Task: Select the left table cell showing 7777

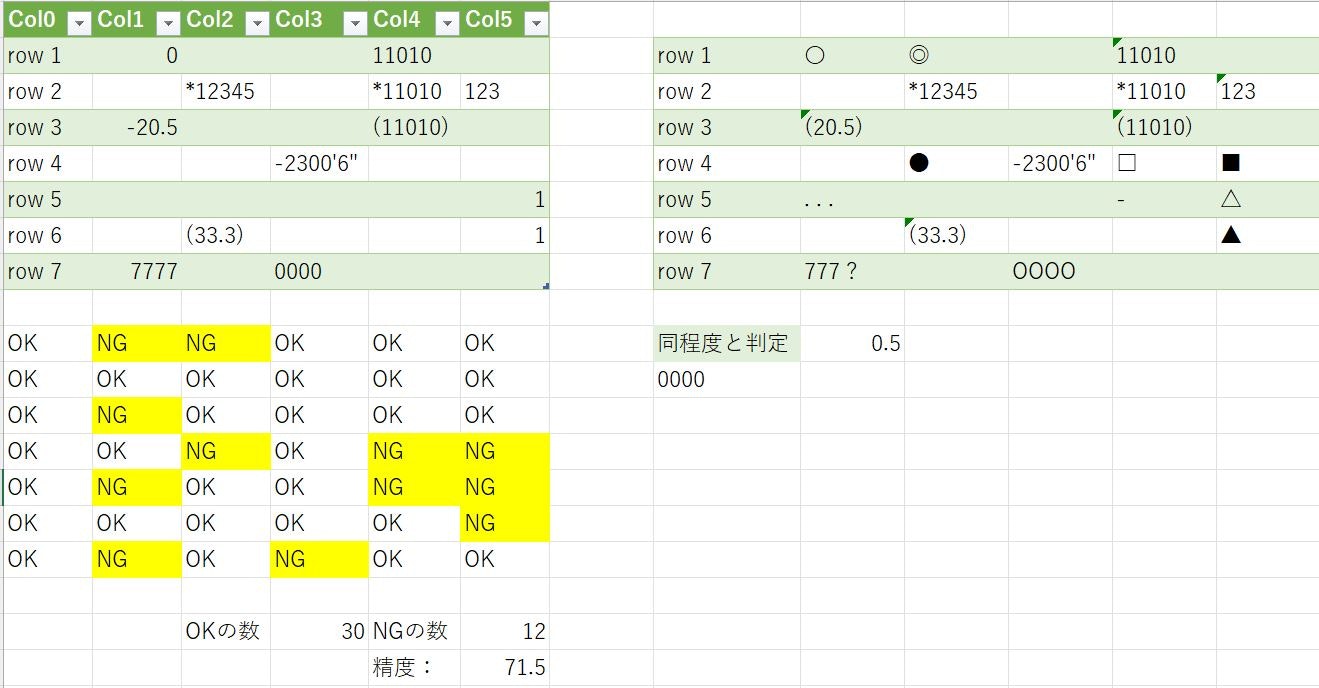Action: click(x=137, y=271)
